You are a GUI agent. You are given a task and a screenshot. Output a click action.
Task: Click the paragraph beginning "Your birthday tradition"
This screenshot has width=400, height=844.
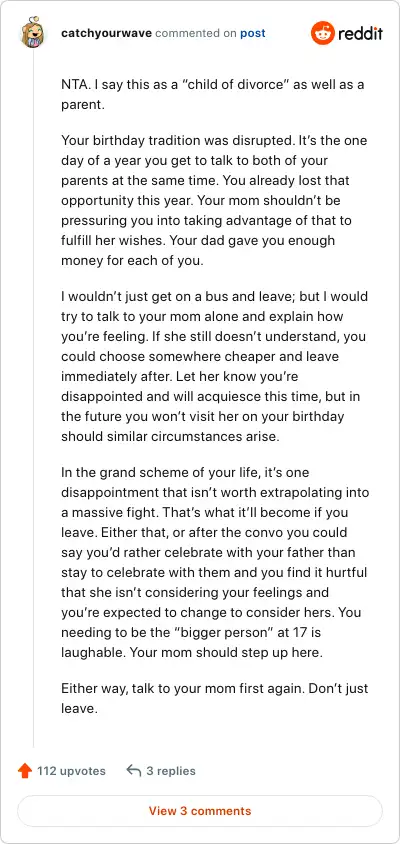click(213, 200)
